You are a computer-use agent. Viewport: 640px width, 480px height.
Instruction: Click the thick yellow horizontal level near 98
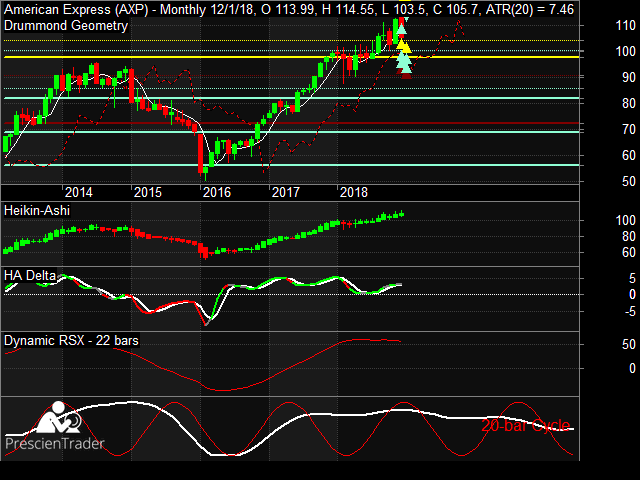pyautogui.click(x=291, y=57)
